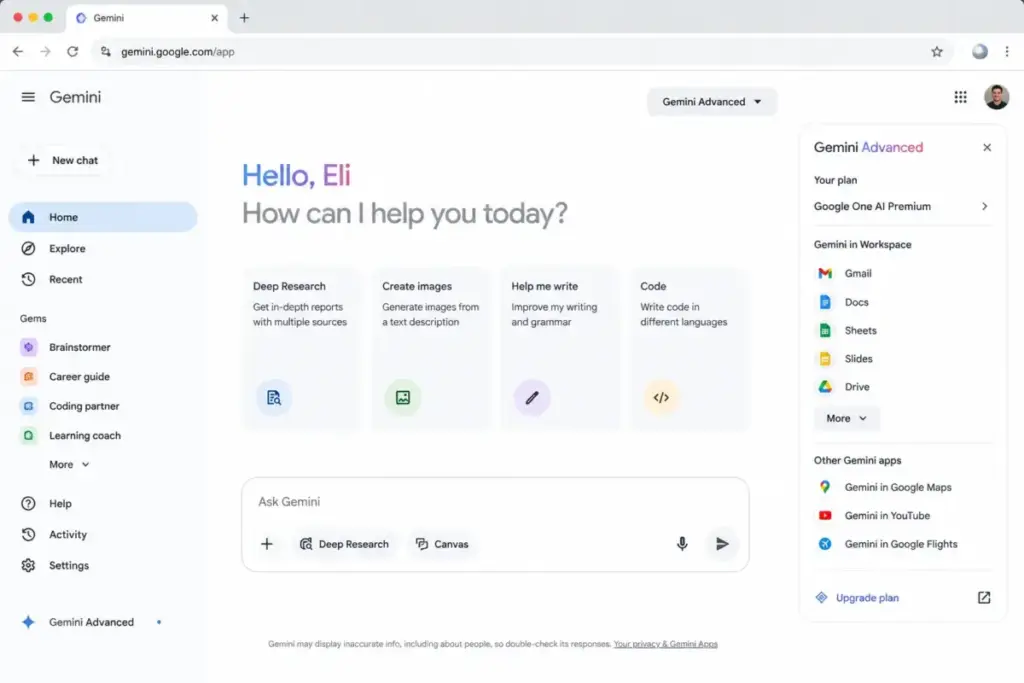Image resolution: width=1024 pixels, height=683 pixels.
Task: Select the Code suggestion card
Action: coord(689,349)
